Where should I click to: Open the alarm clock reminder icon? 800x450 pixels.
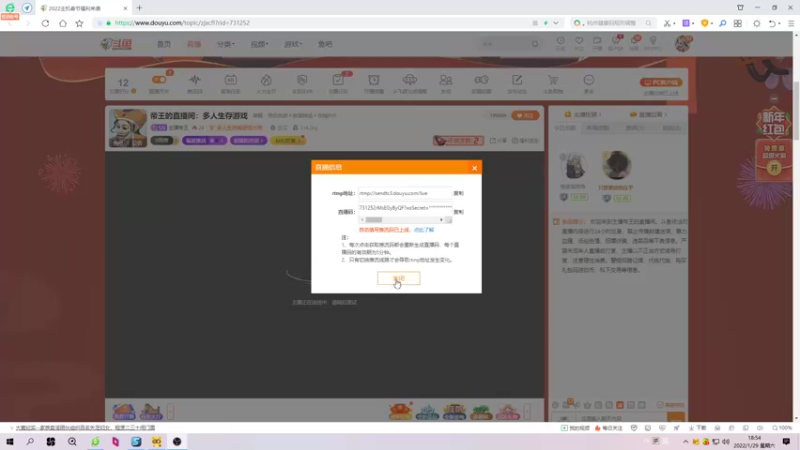click(373, 80)
